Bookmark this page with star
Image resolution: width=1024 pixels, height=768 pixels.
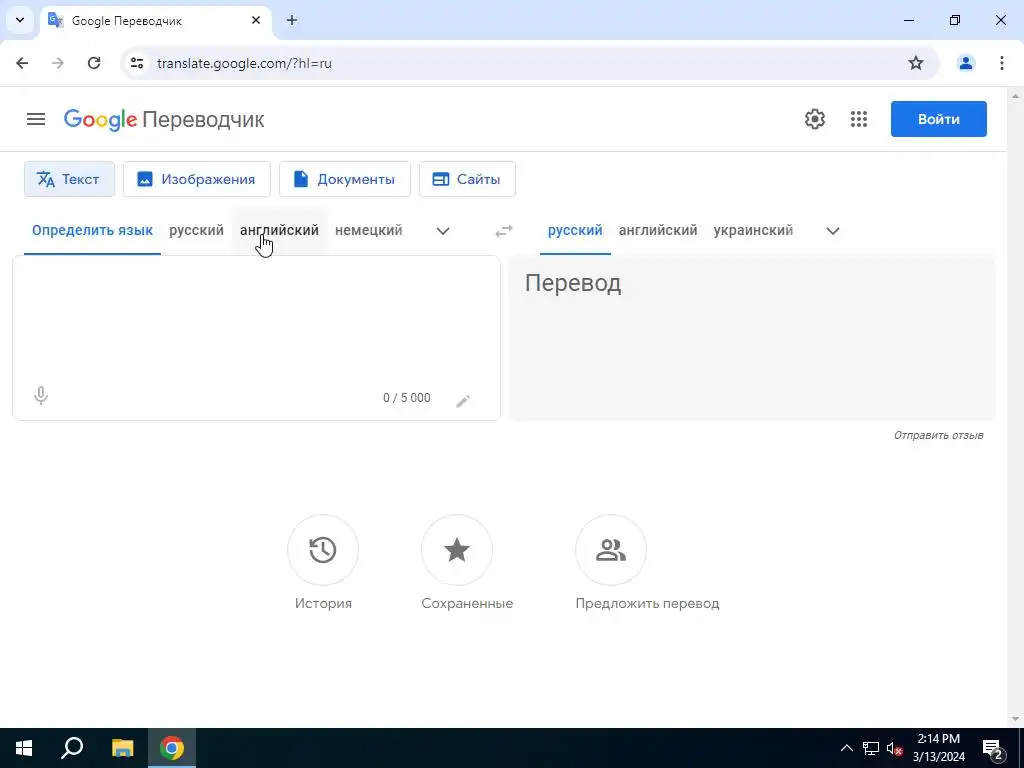(916, 63)
